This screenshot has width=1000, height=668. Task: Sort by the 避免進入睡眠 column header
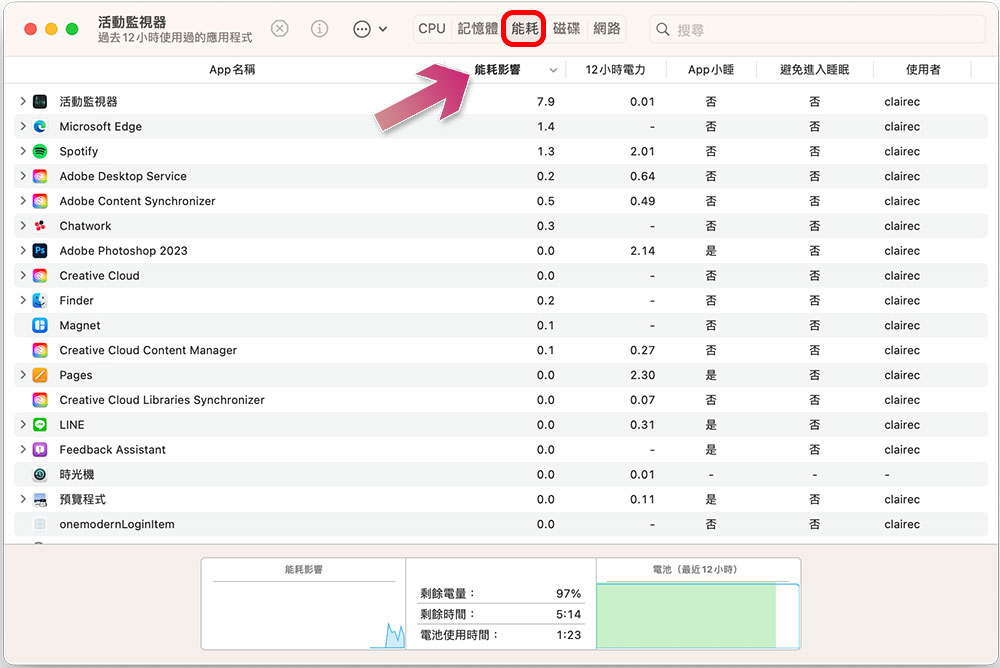tap(814, 70)
